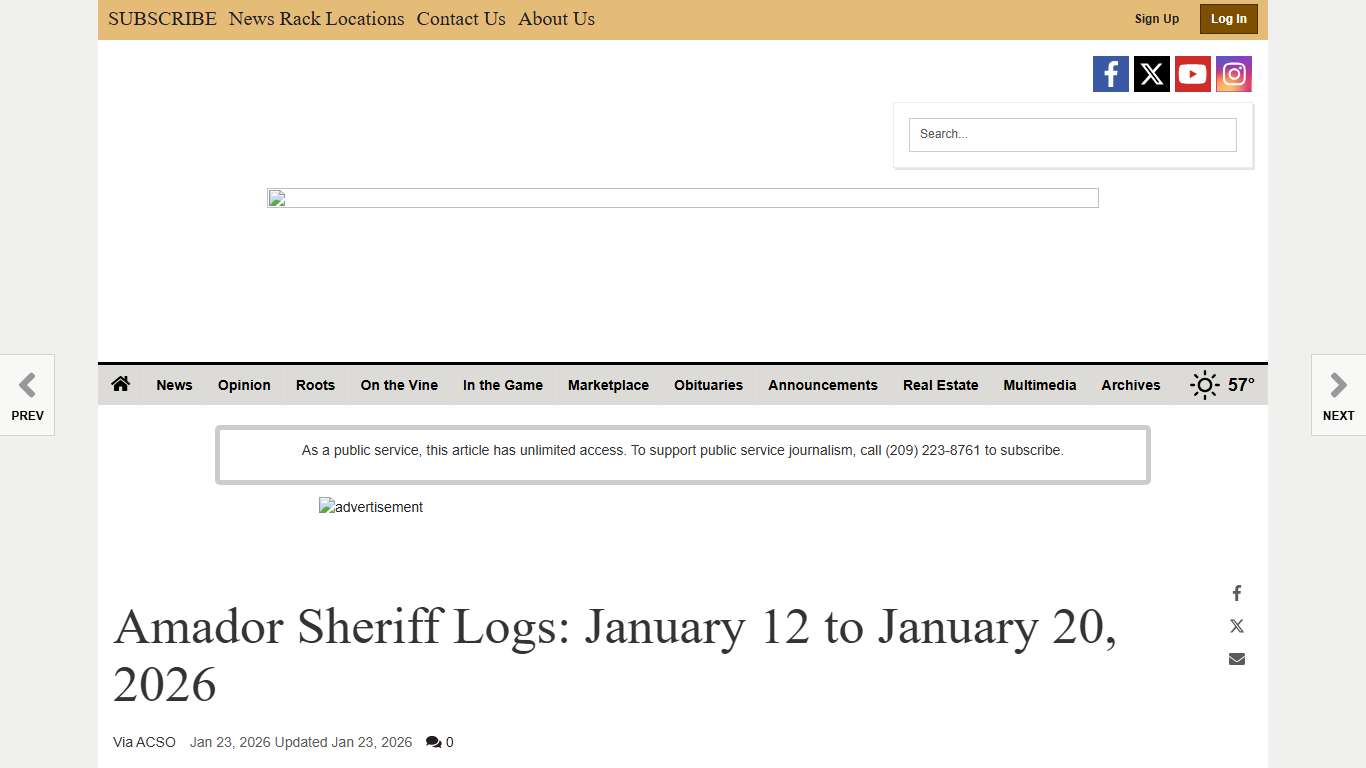Switch to the Marketplace section
The height and width of the screenshot is (768, 1366).
click(x=608, y=385)
